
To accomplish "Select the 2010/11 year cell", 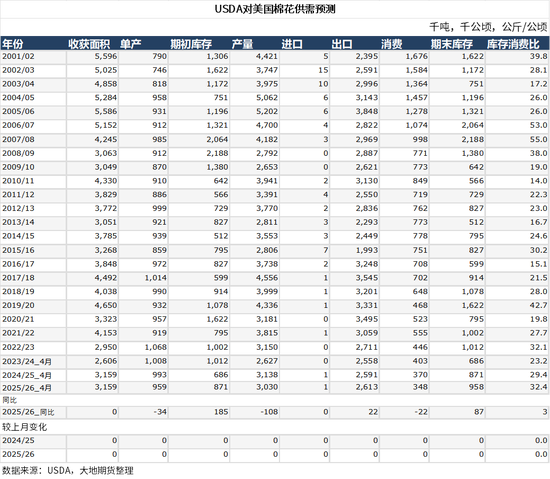I will coord(18,181).
